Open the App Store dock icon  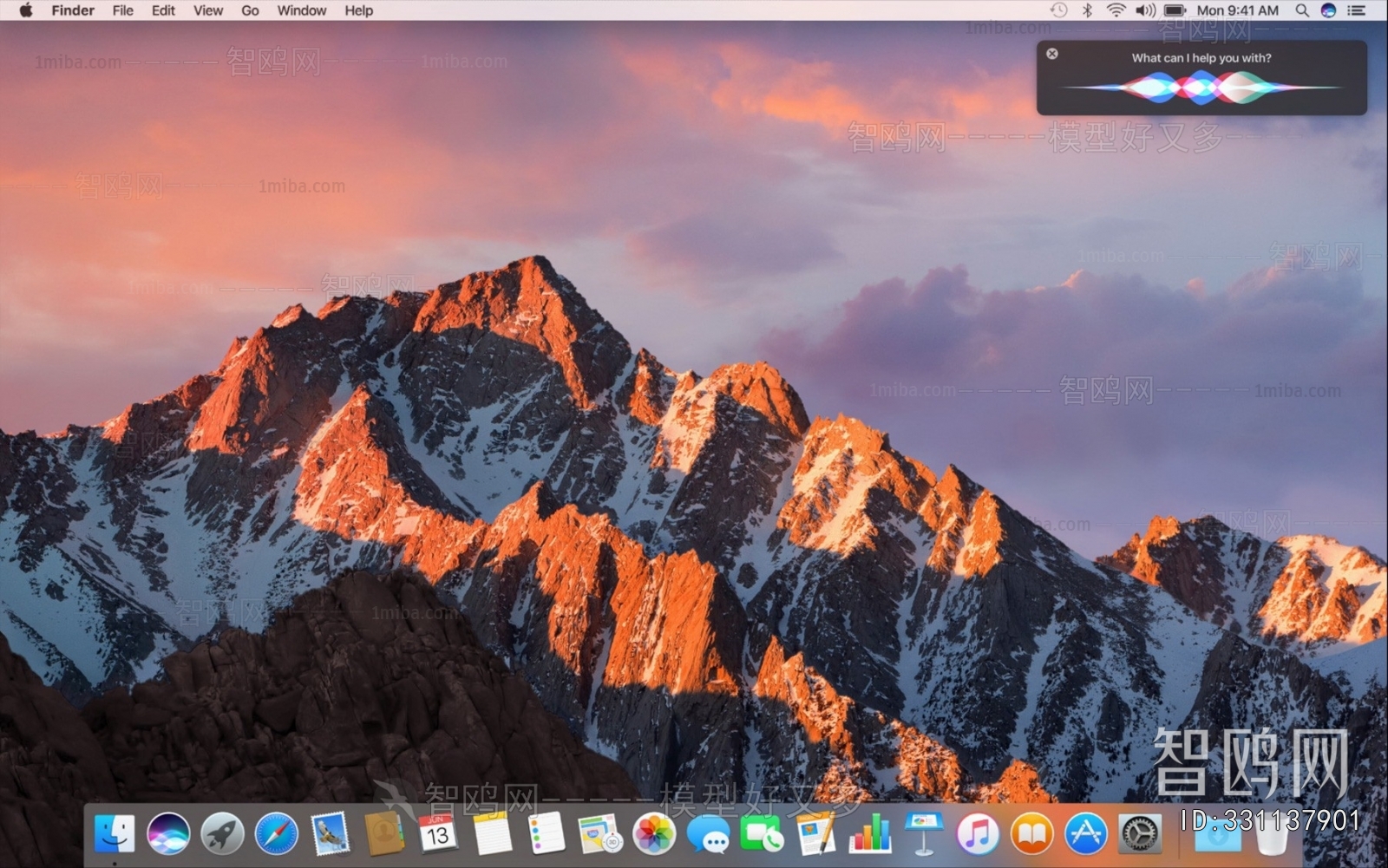(x=1085, y=834)
